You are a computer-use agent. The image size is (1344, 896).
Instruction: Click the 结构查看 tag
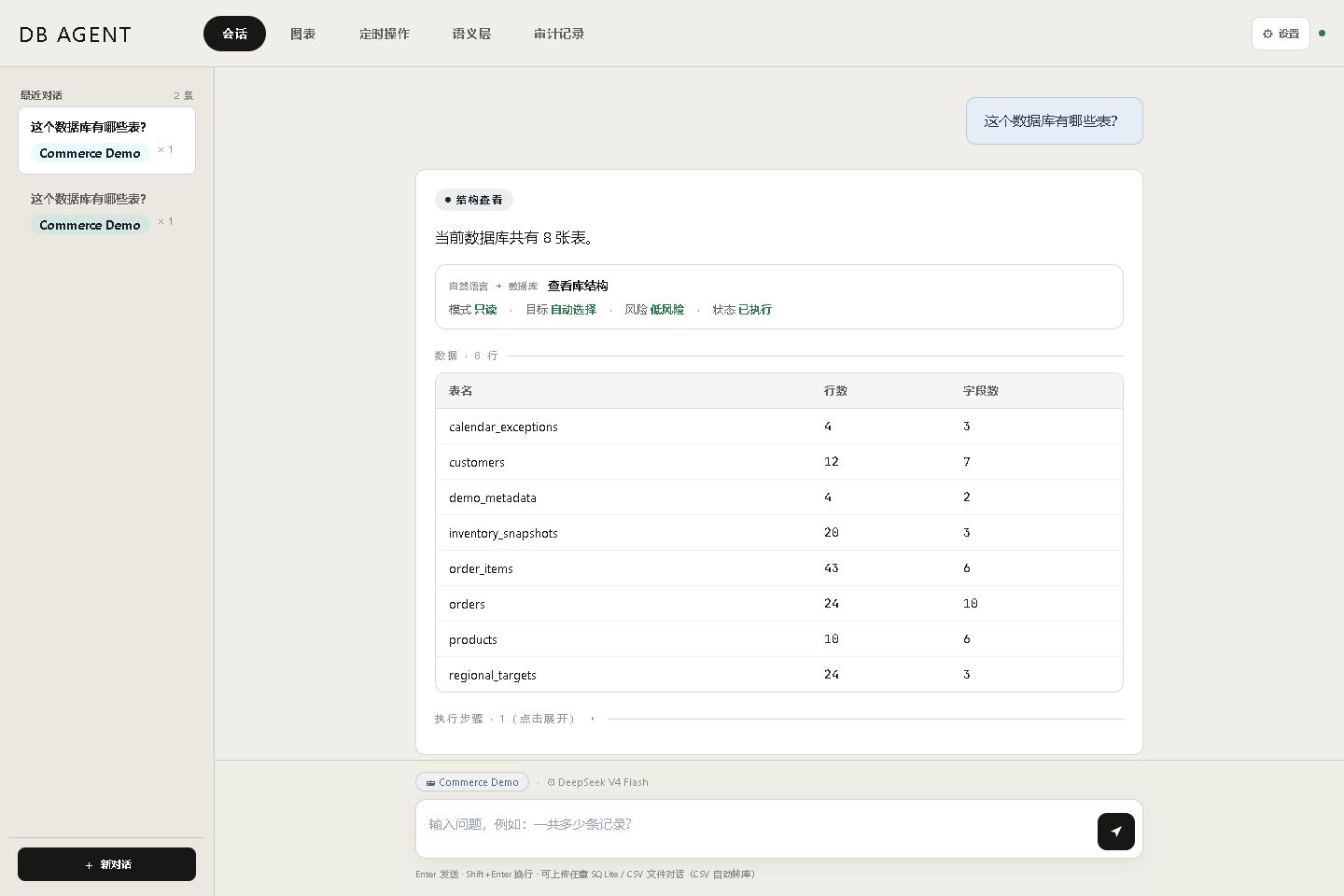474,200
